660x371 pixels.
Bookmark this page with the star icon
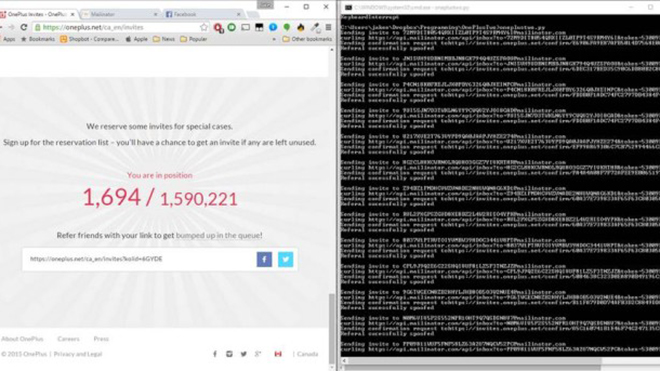pos(204,27)
